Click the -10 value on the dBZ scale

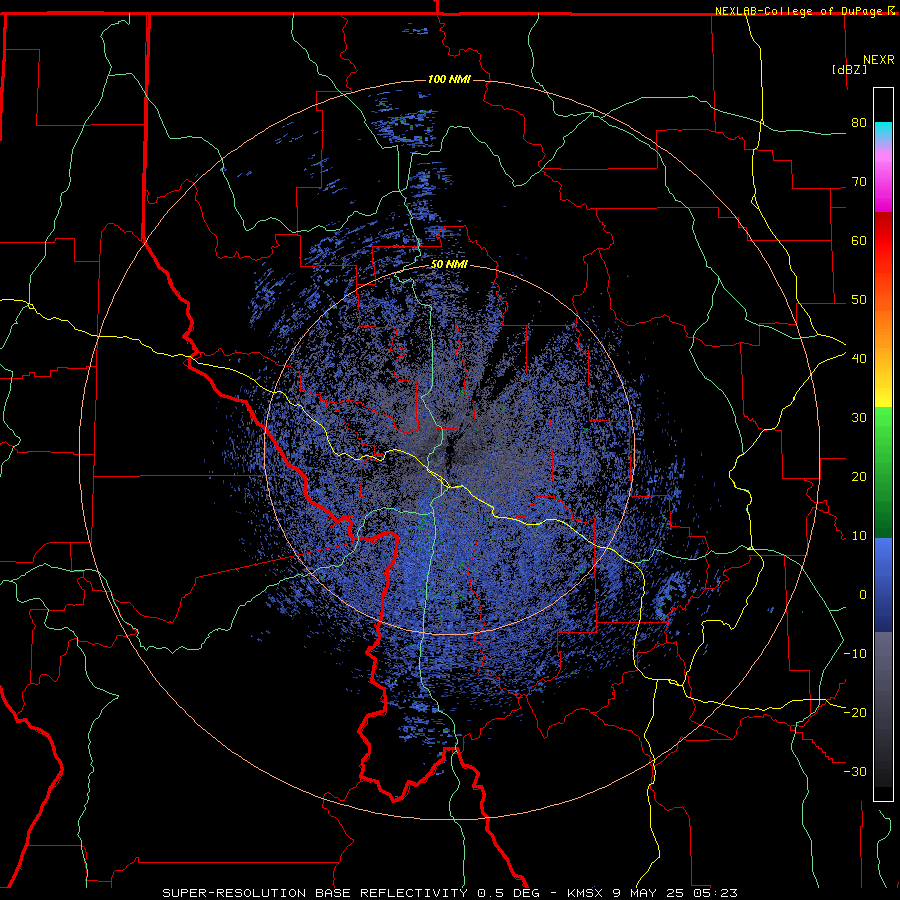[855, 654]
